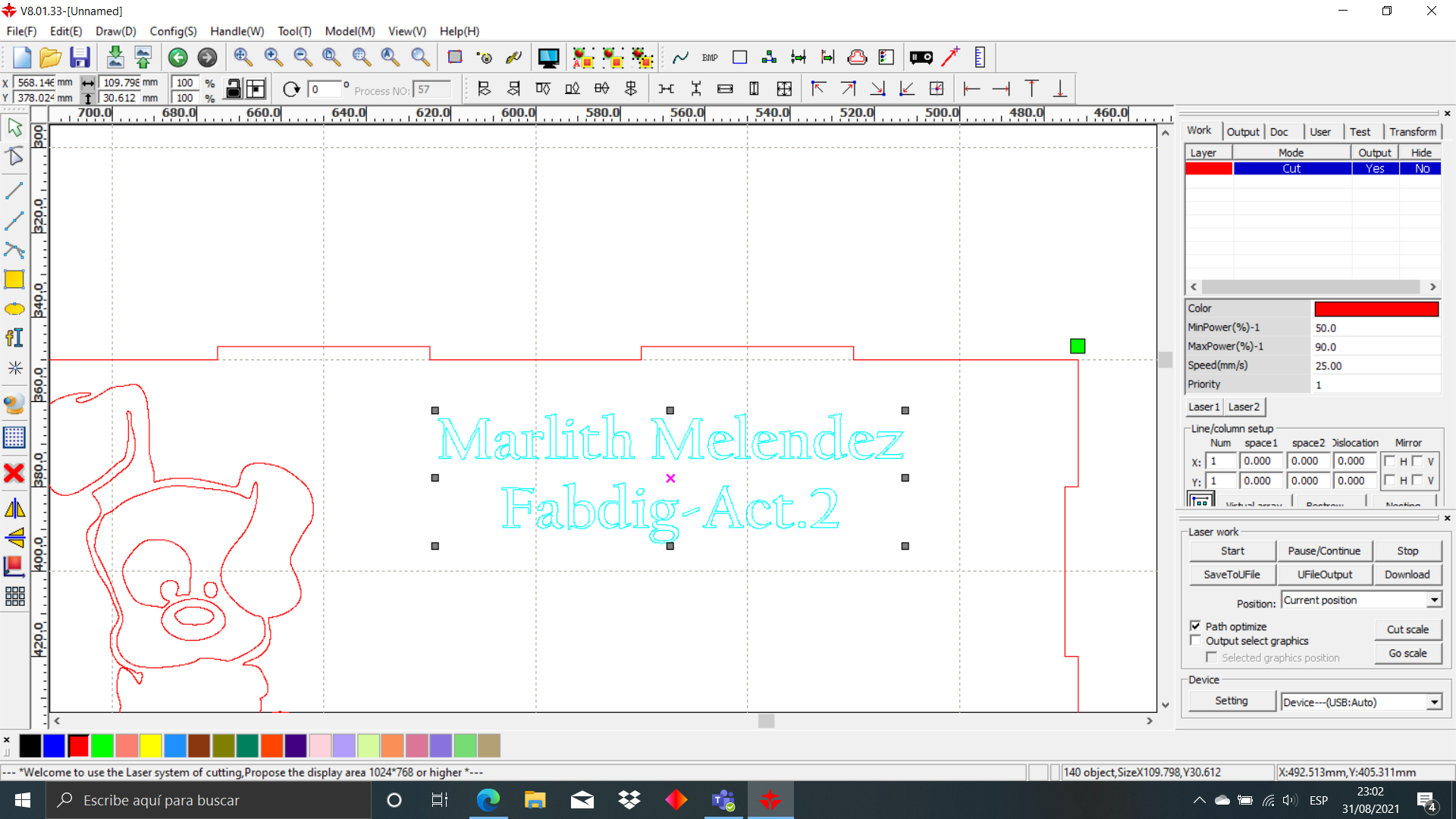
Task: Click the BMP image processing icon
Action: 710,58
